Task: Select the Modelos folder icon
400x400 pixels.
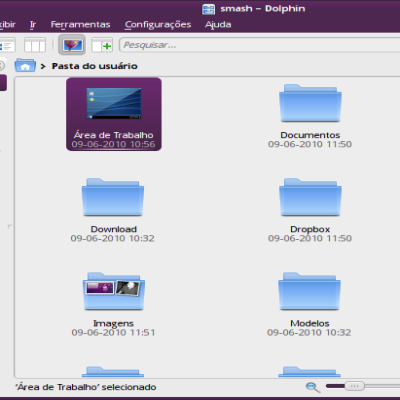Action: pos(309,292)
